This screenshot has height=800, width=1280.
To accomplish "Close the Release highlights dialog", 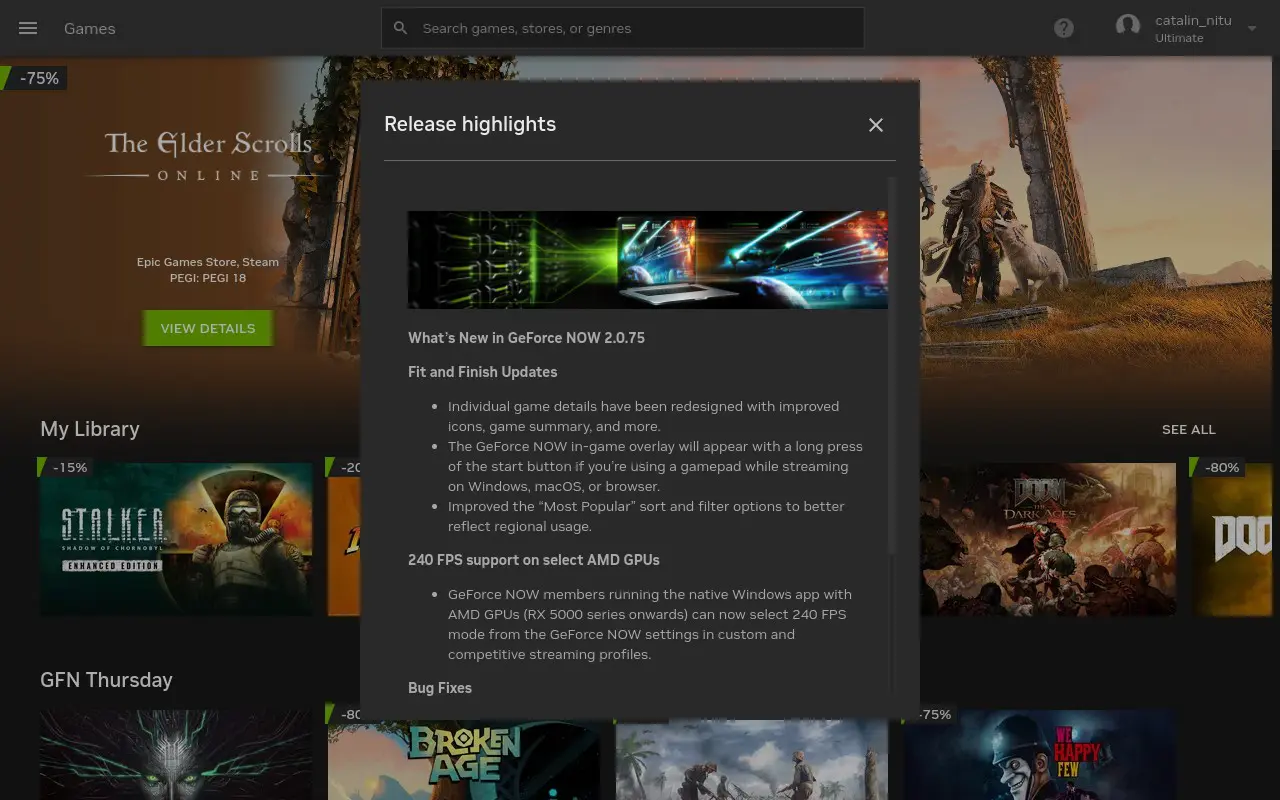I will pyautogui.click(x=876, y=125).
